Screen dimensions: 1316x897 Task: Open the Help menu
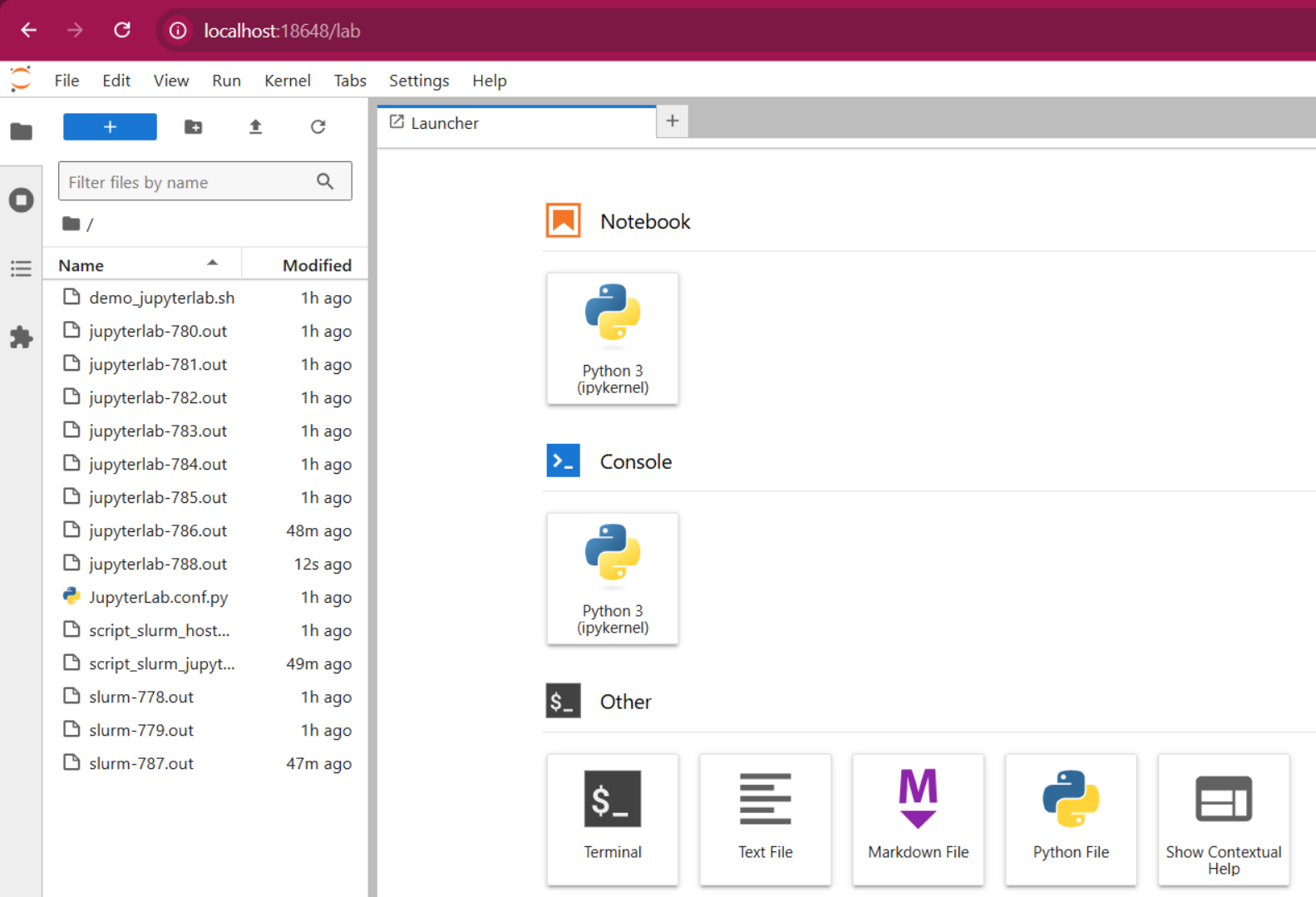coord(490,81)
